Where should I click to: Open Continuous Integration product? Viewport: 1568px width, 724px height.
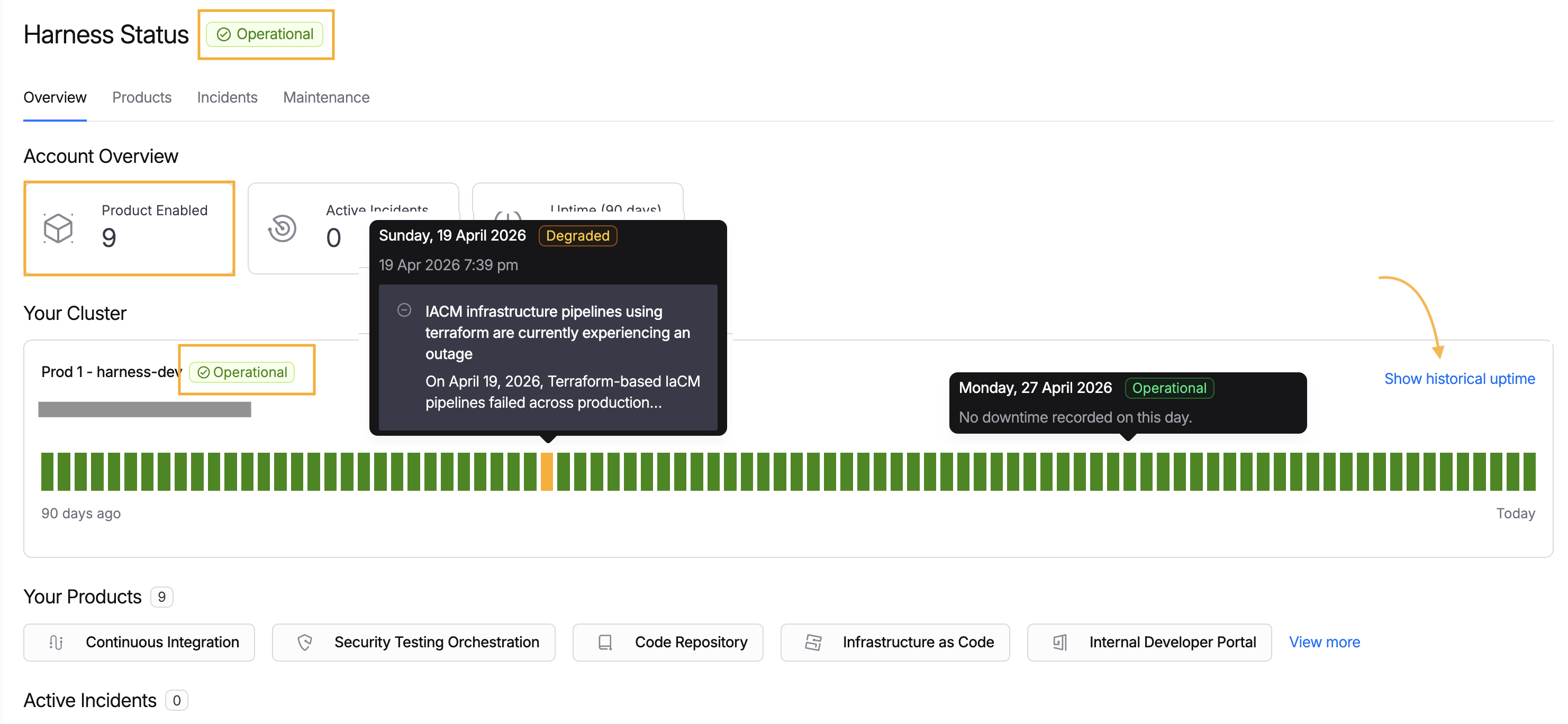coord(139,643)
